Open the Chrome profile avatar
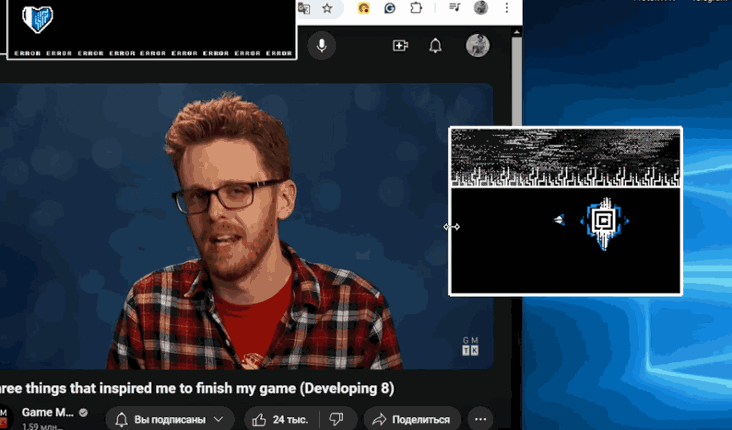This screenshot has height=430, width=732. pyautogui.click(x=480, y=7)
